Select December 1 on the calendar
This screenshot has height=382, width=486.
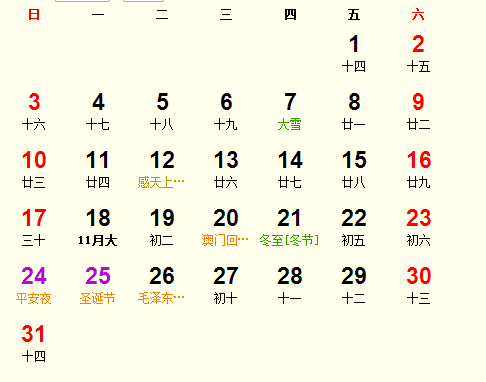point(354,53)
